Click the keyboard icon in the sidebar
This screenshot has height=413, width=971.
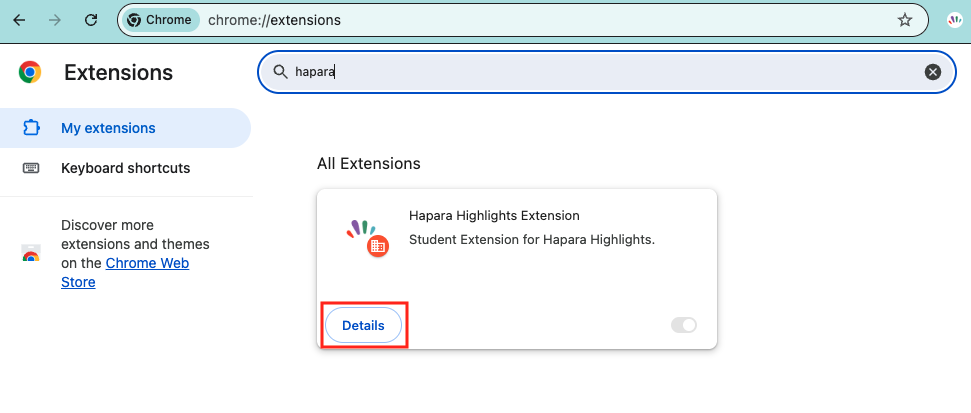[31, 168]
